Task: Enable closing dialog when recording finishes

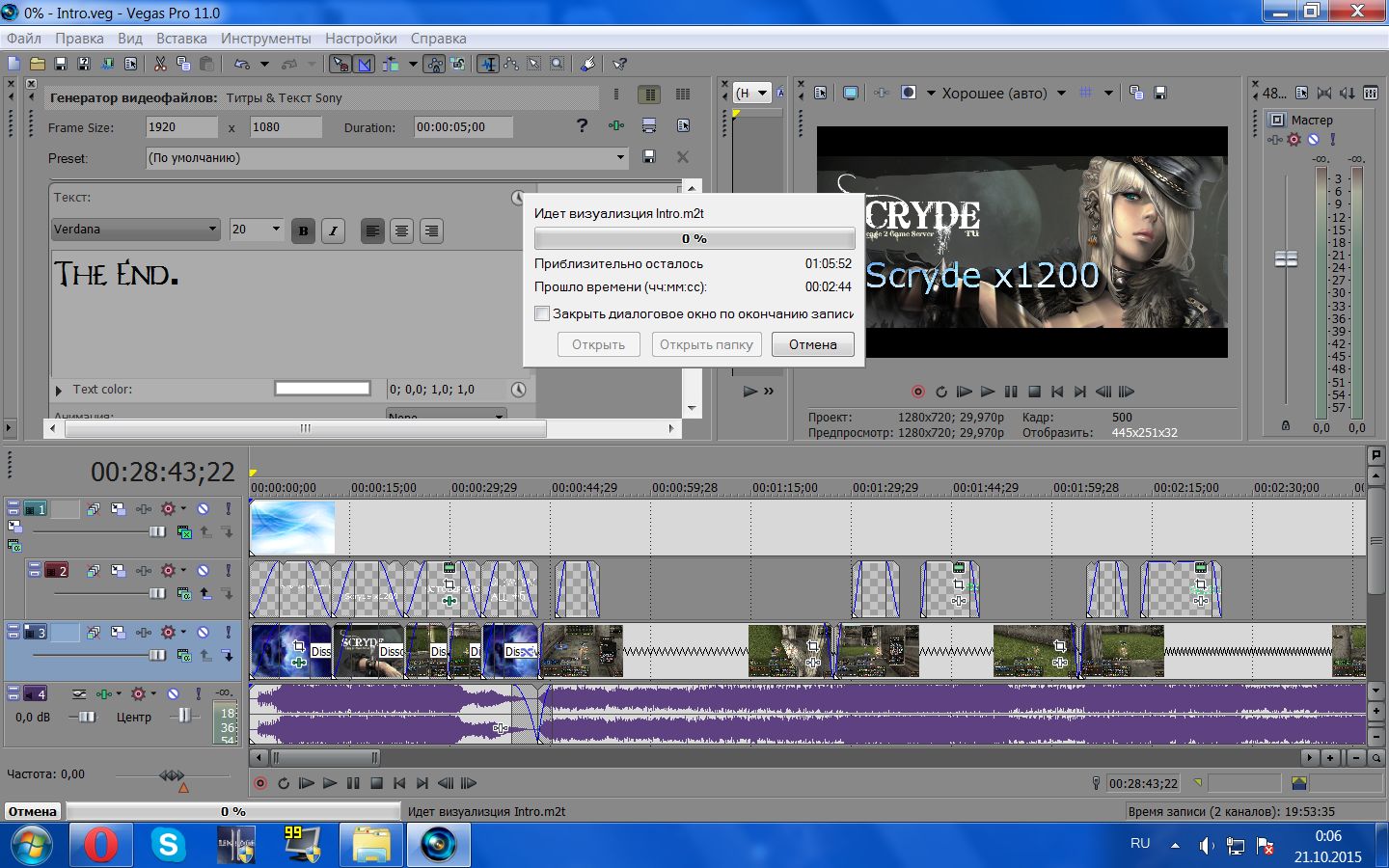Action: 542,313
